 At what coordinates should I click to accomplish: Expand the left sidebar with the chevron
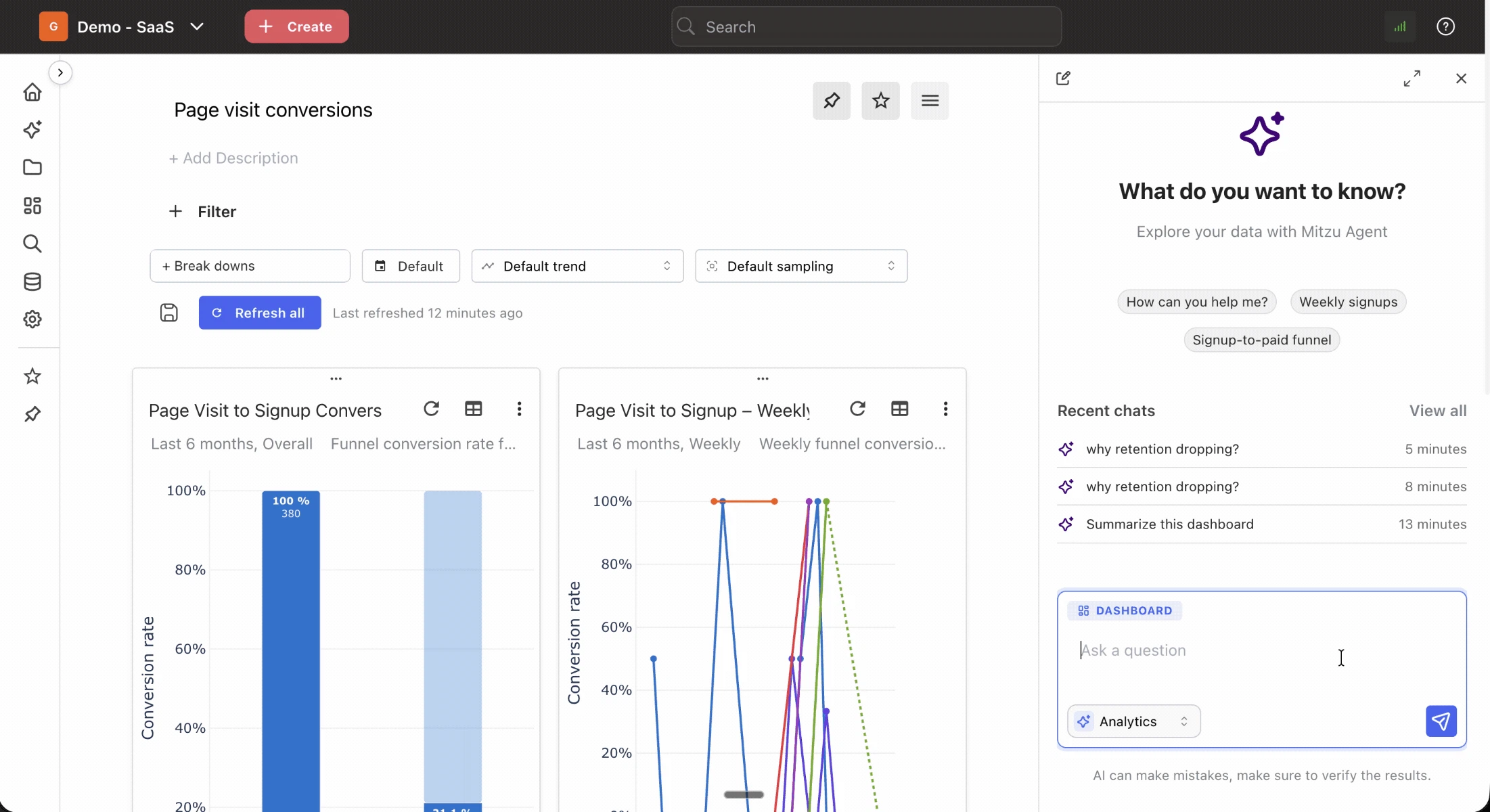(x=60, y=72)
